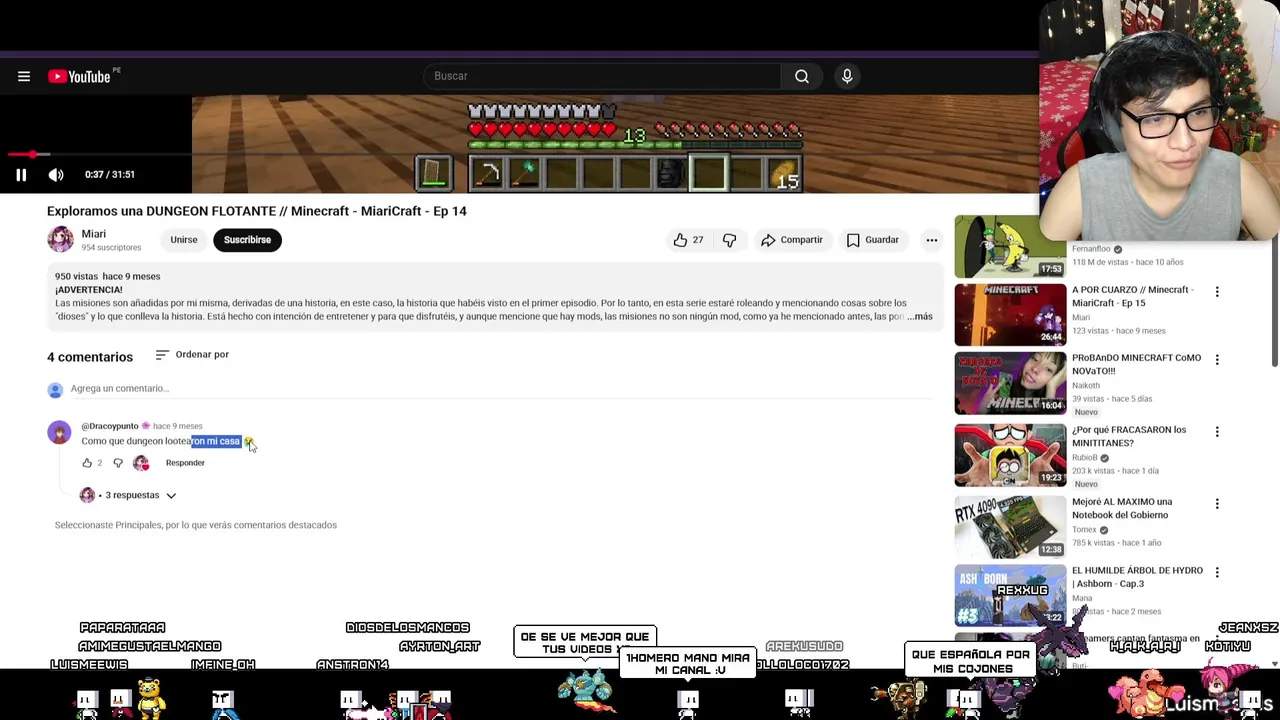Click Tomex channel name

tap(1085, 530)
